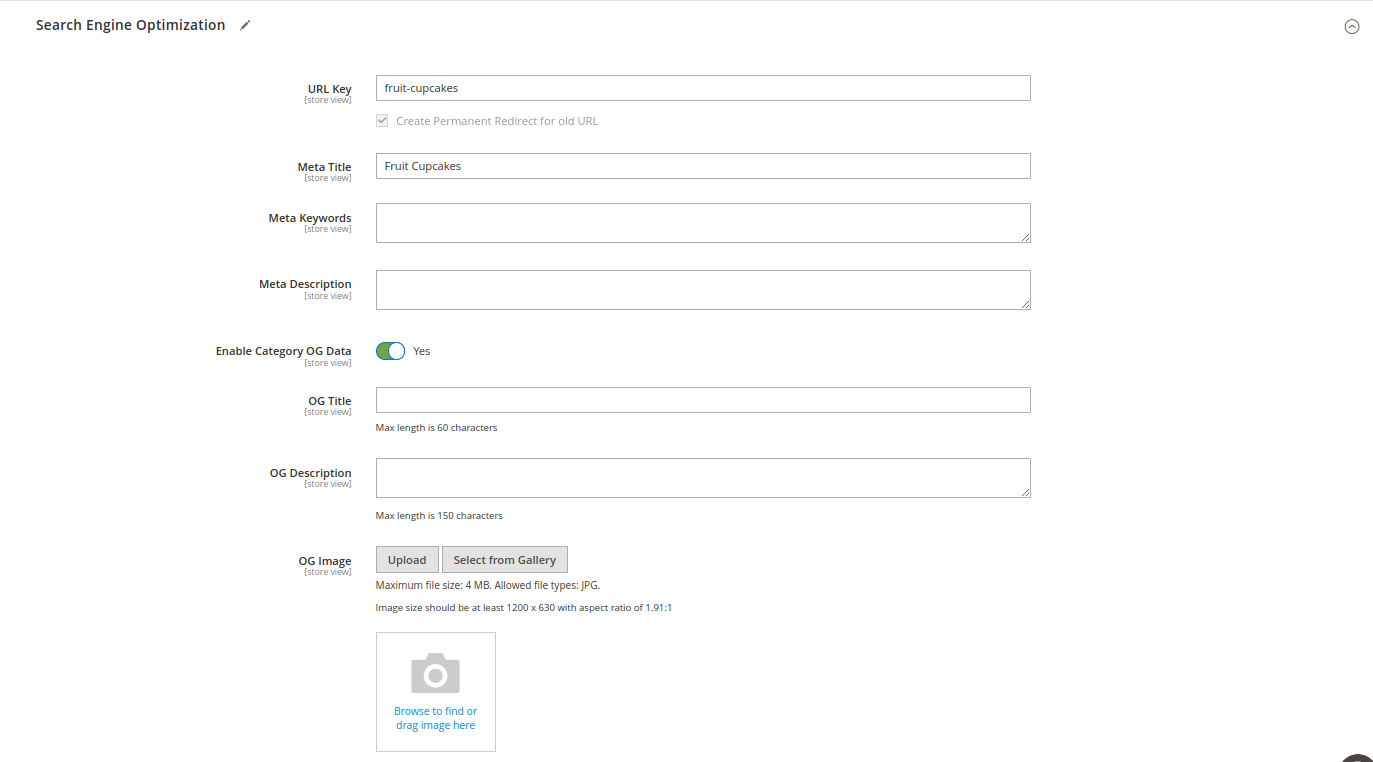The image size is (1373, 762).
Task: Click the Meta Title field showing Fruit Cupcakes
Action: (x=700, y=166)
